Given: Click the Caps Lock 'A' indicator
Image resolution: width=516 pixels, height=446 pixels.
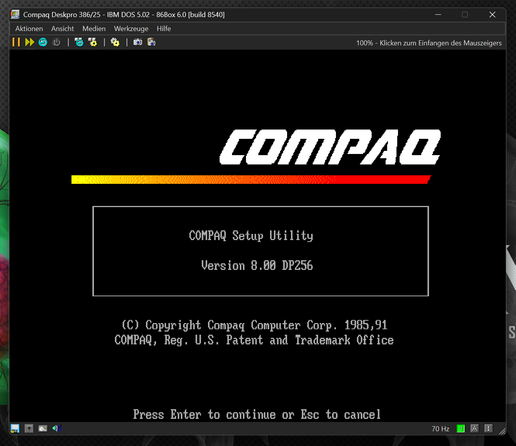Looking at the screenshot, I should [x=474, y=428].
